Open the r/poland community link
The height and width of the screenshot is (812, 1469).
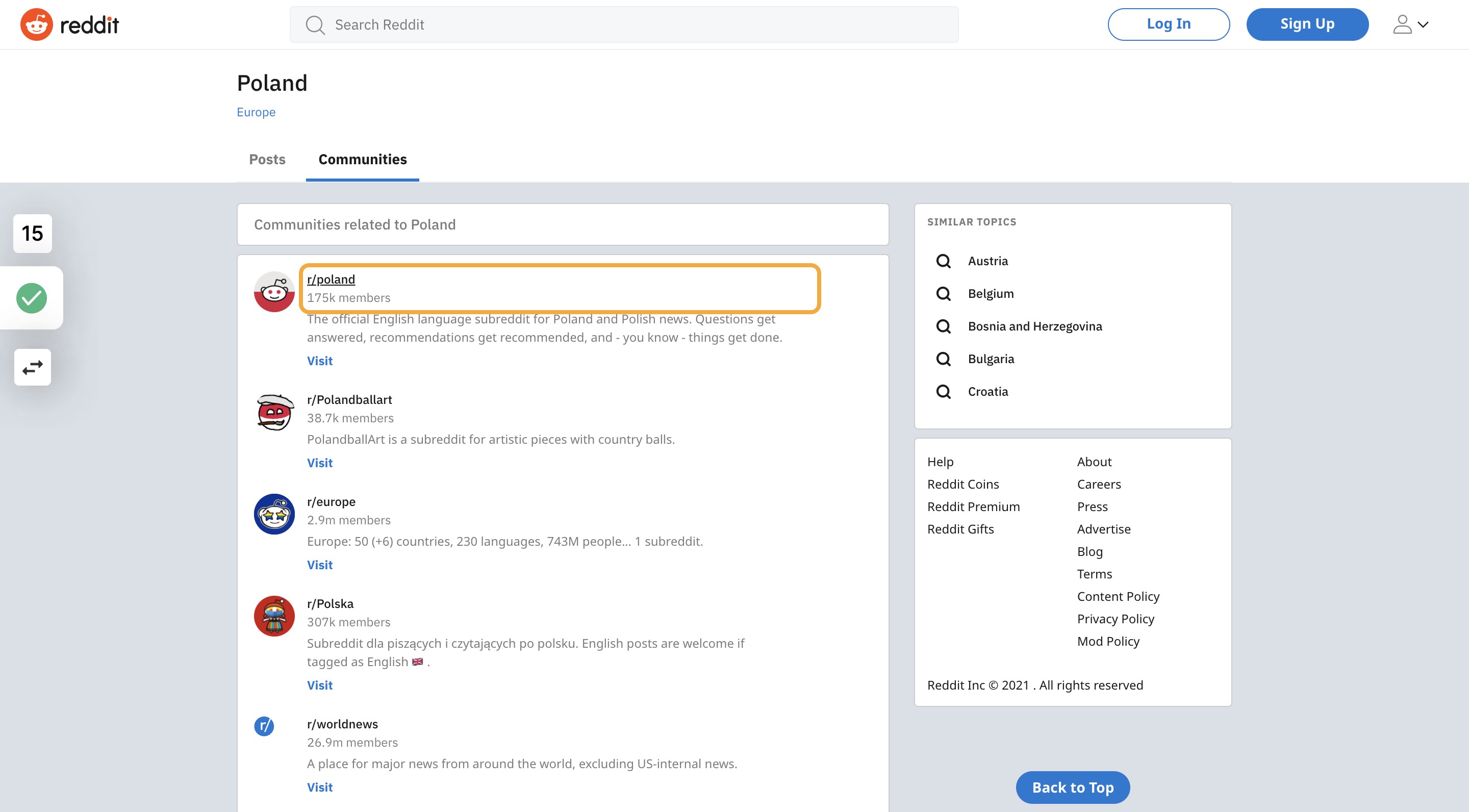coord(331,280)
